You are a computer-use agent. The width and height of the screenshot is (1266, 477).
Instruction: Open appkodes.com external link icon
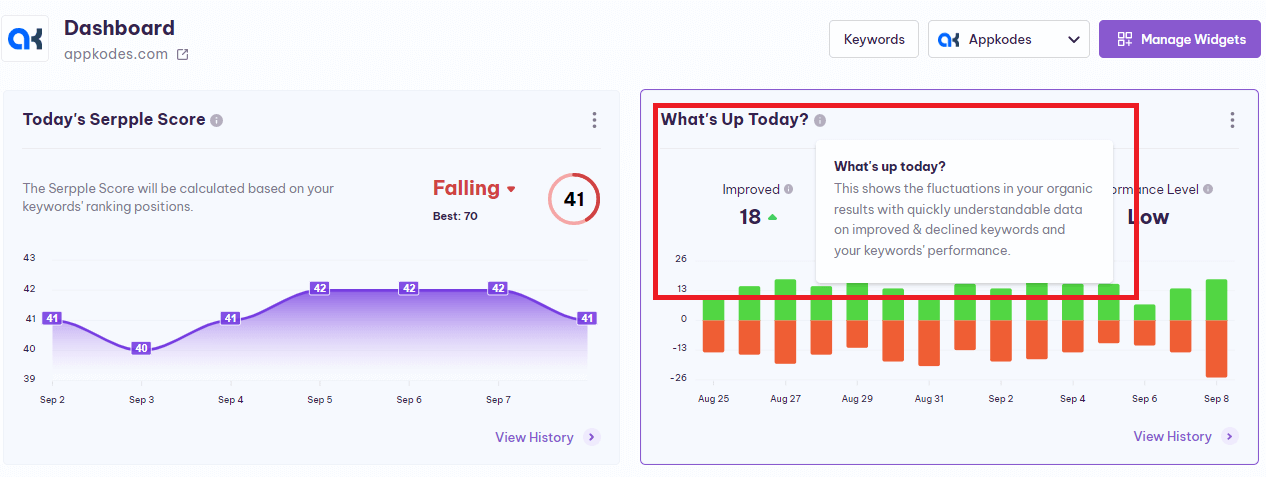pyautogui.click(x=183, y=55)
